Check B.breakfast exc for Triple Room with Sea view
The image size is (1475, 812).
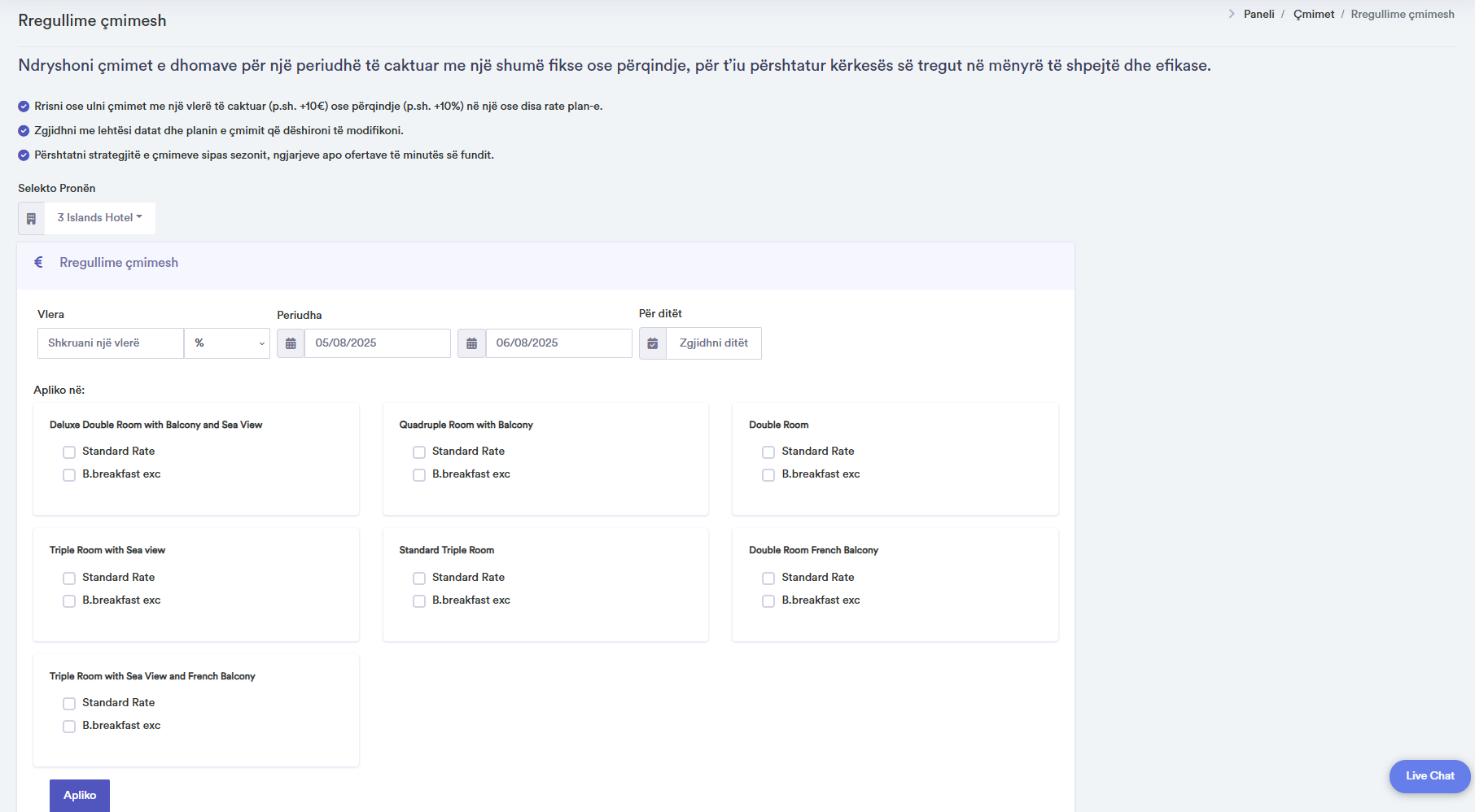(69, 601)
